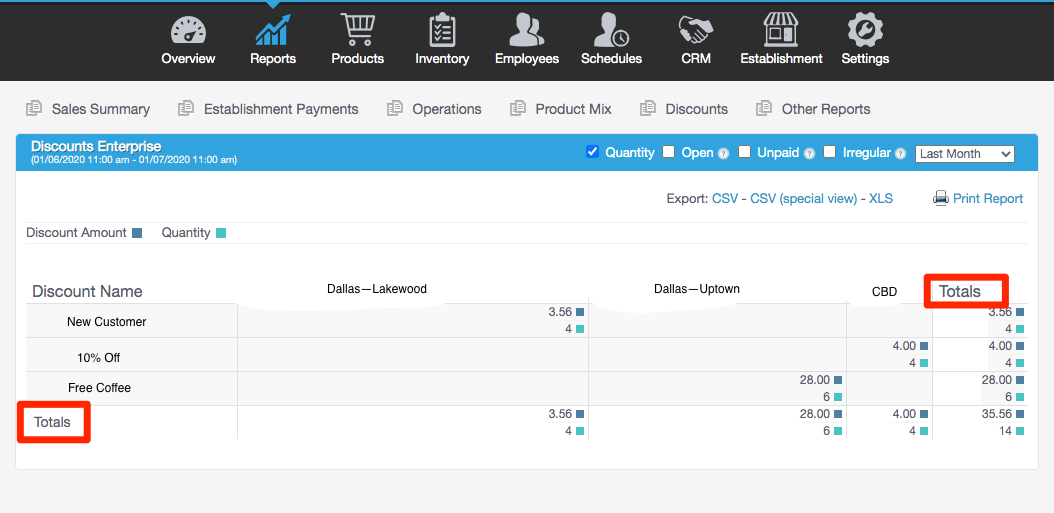This screenshot has width=1054, height=513.
Task: Open the CRM handshake icon
Action: click(696, 30)
